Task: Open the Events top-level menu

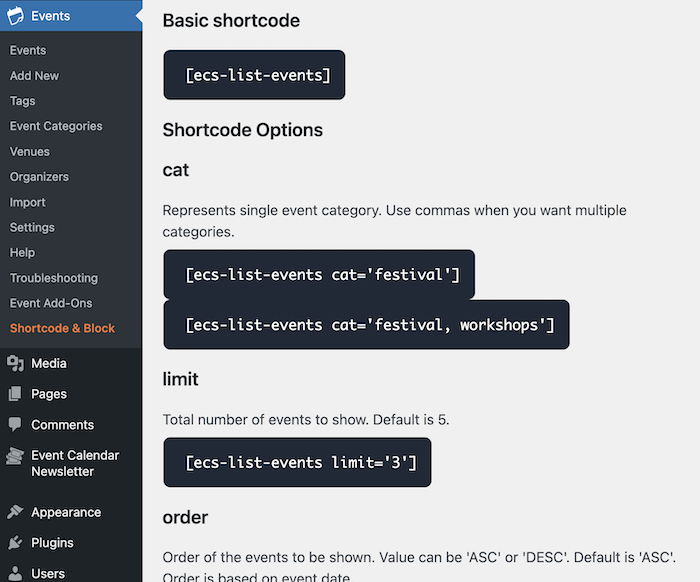Action: pos(71,16)
